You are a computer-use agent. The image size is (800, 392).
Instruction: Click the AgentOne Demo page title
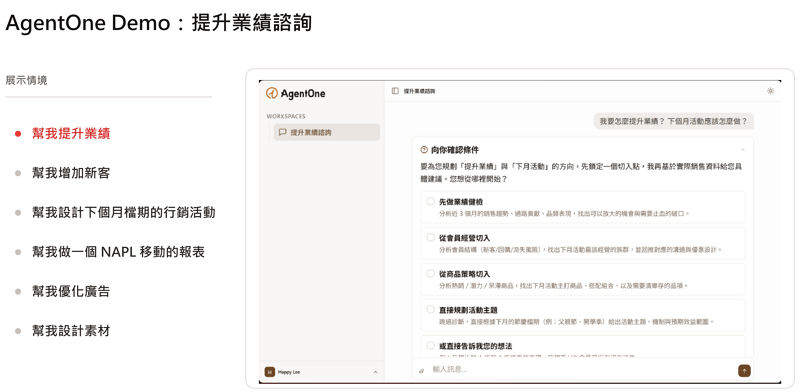(x=158, y=23)
